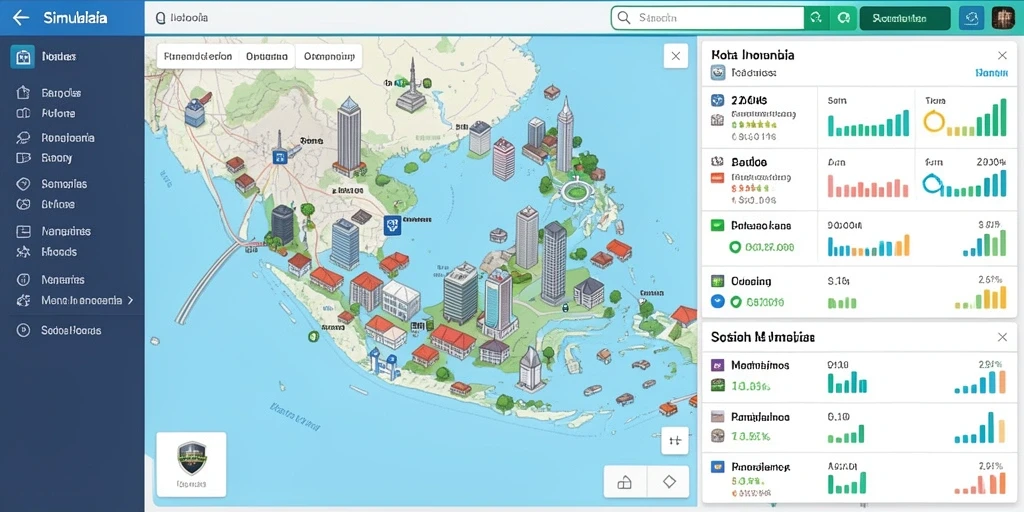Click the teal bar chart in the Modiobirnos row
Image resolution: width=1024 pixels, height=512 pixels.
(x=847, y=382)
